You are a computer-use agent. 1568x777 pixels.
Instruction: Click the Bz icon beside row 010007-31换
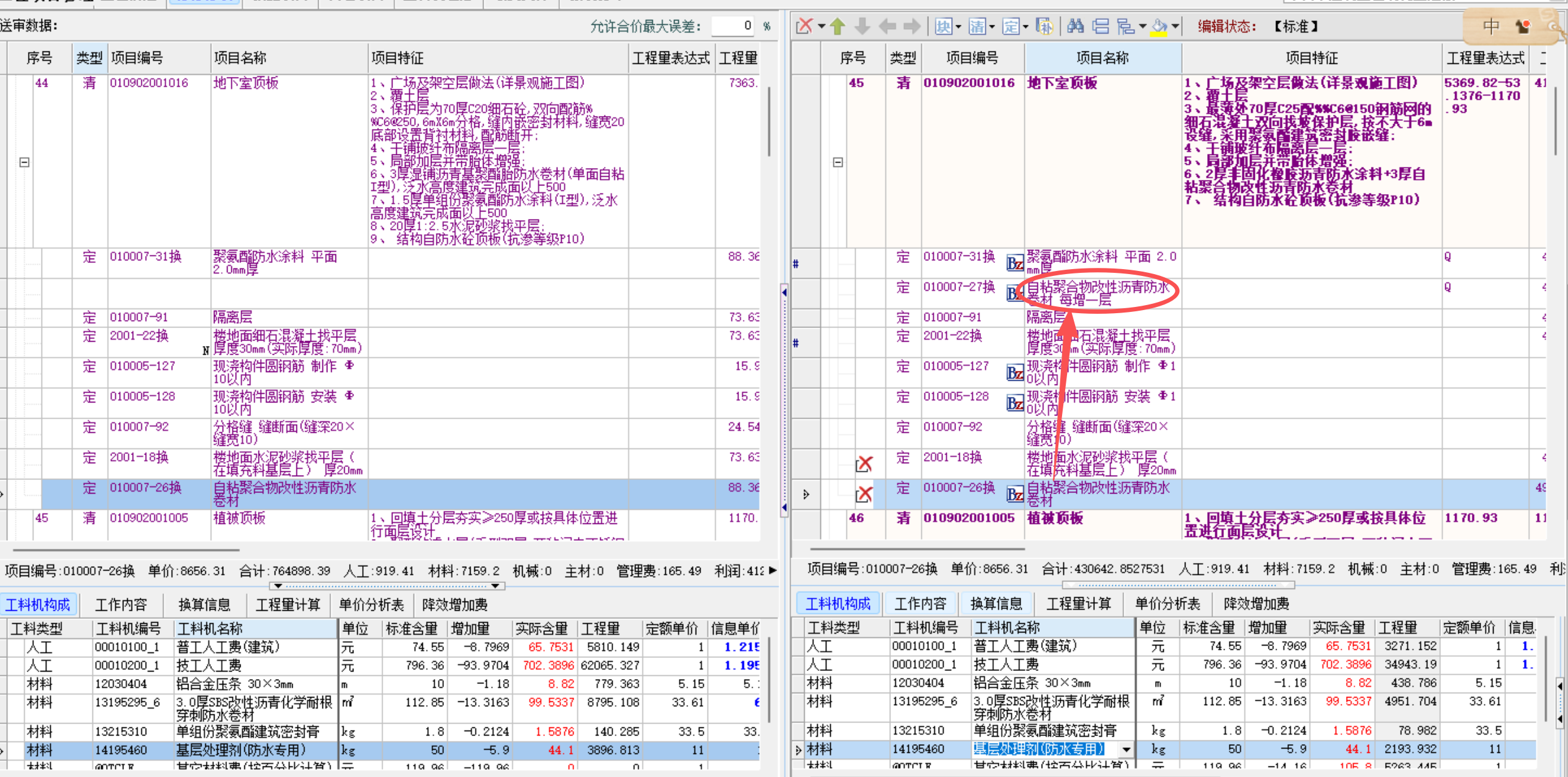[1014, 263]
